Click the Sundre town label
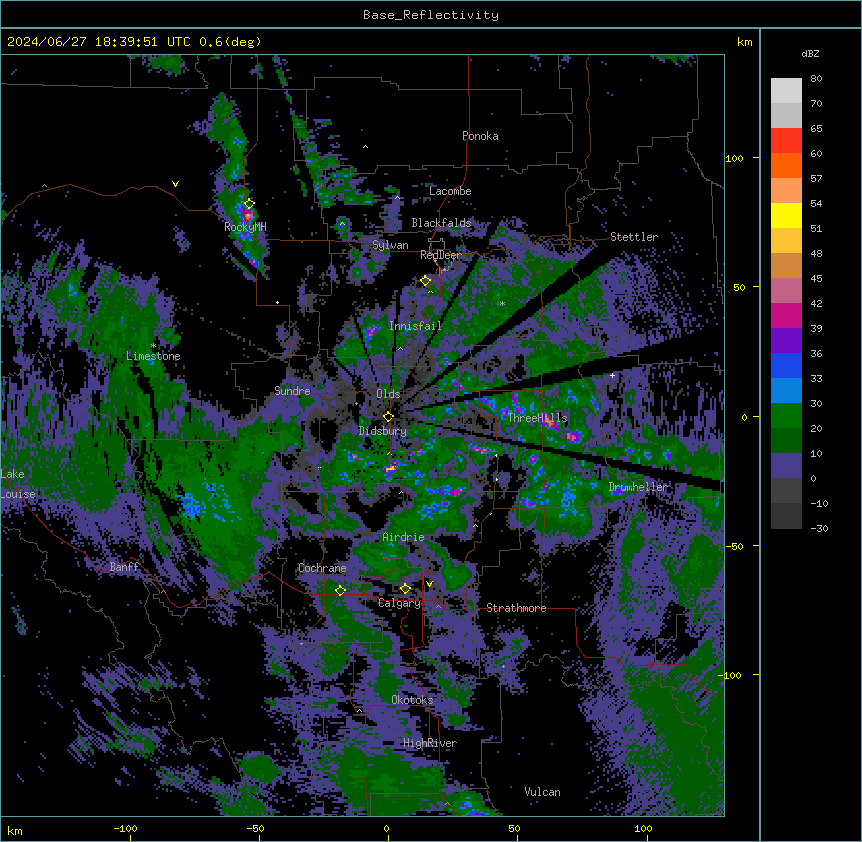Image resolution: width=862 pixels, height=842 pixels. point(292,391)
